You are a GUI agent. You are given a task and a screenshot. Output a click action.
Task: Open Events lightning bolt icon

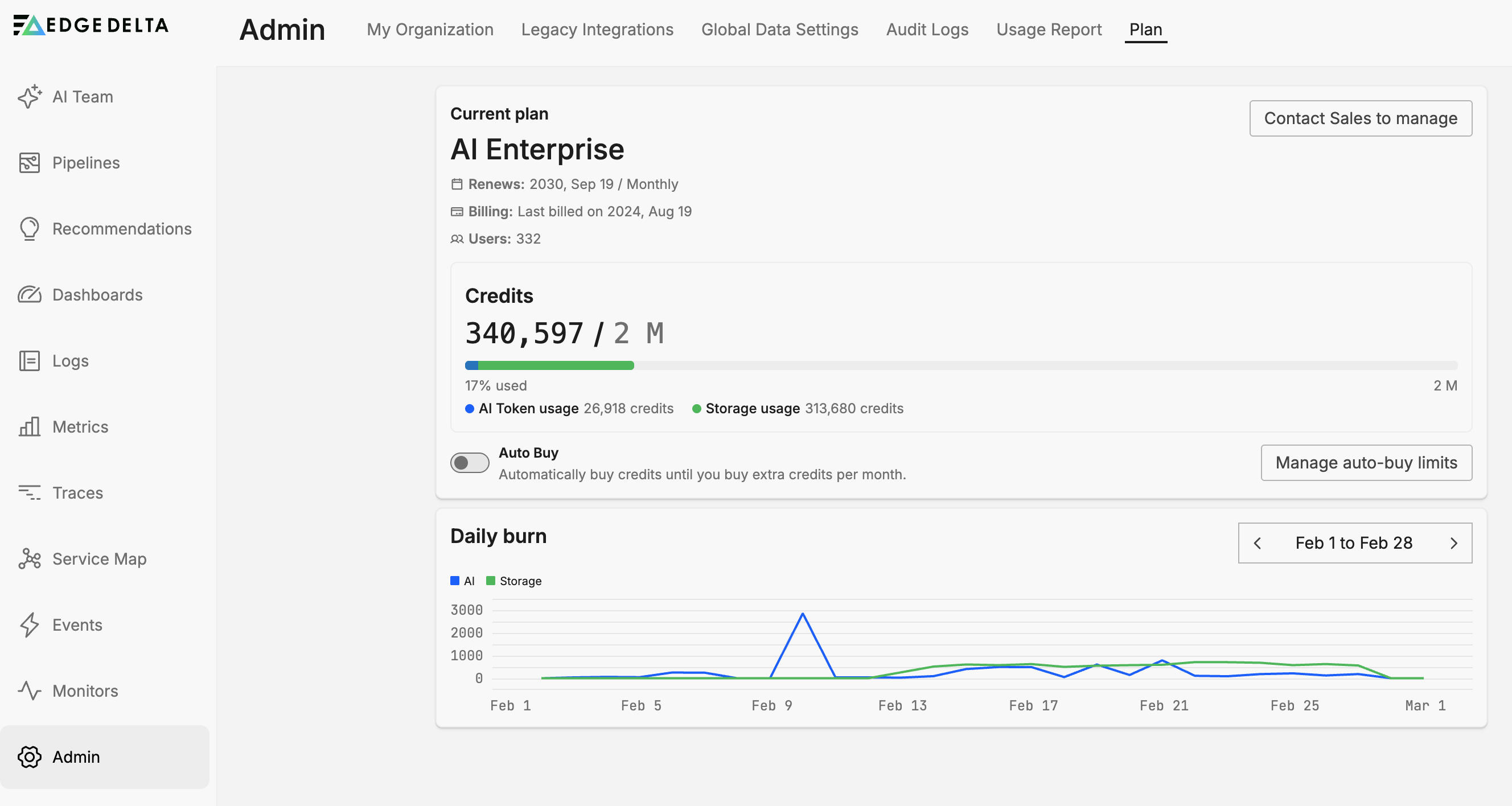click(30, 625)
